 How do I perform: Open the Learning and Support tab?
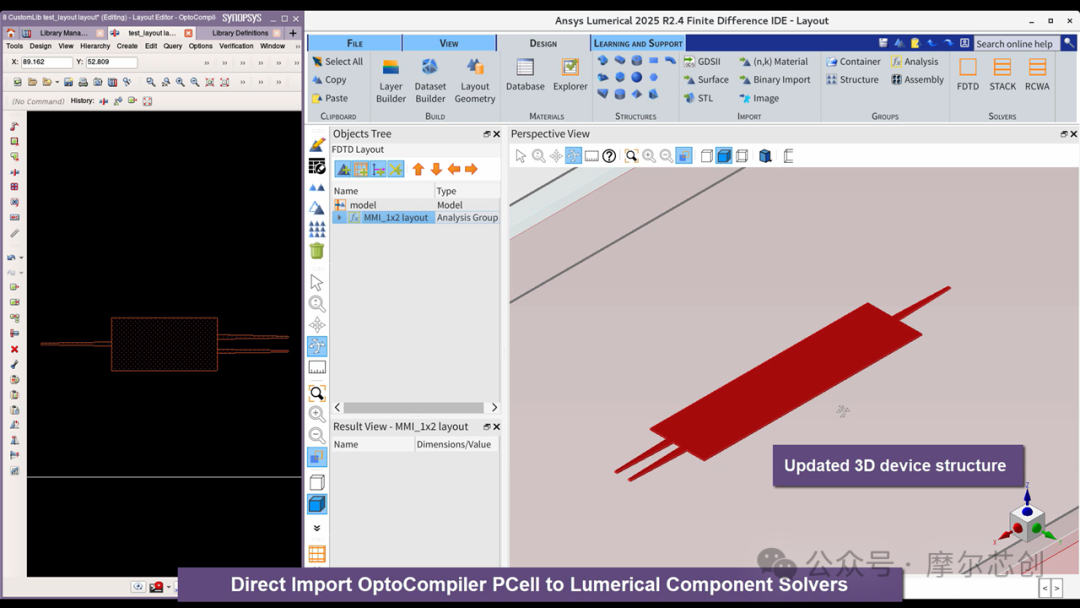point(638,43)
